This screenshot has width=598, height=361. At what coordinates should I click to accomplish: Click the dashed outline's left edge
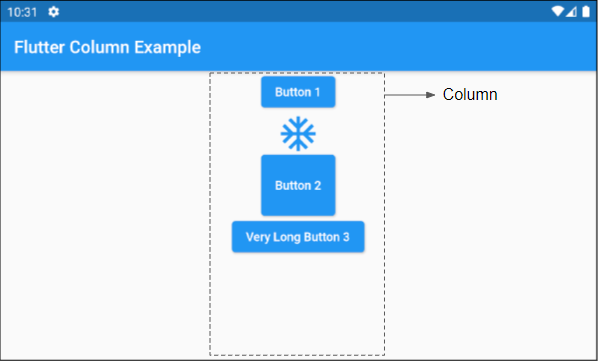[x=210, y=213]
